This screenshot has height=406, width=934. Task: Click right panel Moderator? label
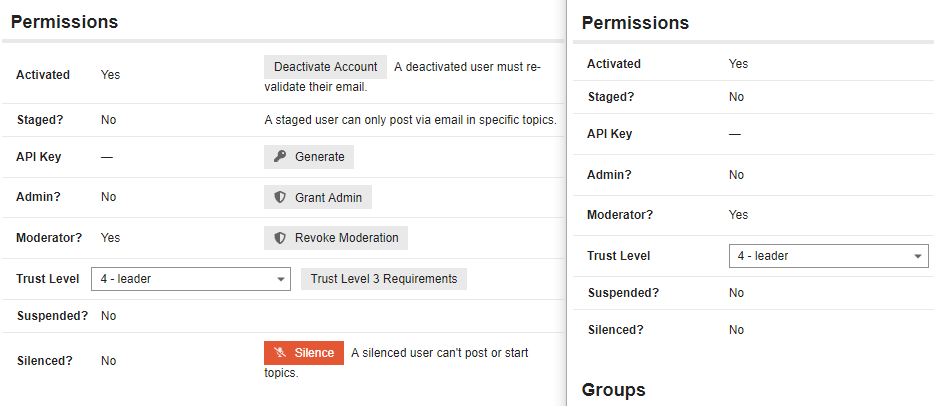click(x=620, y=215)
